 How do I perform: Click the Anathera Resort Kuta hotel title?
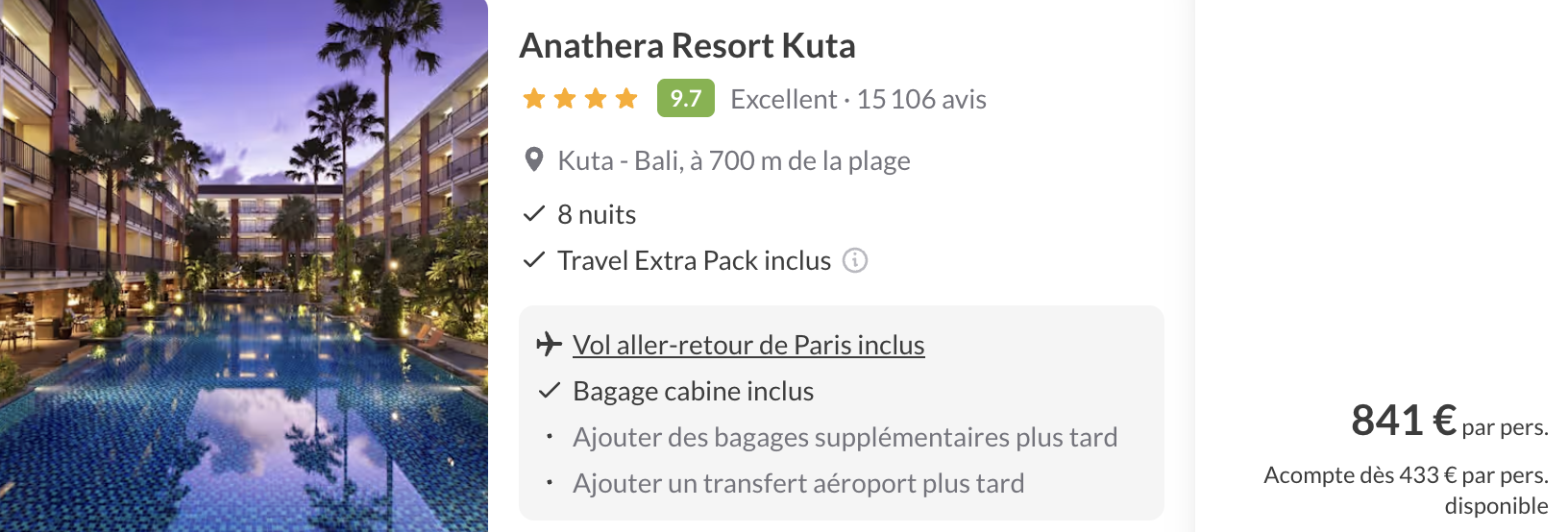pyautogui.click(x=687, y=46)
